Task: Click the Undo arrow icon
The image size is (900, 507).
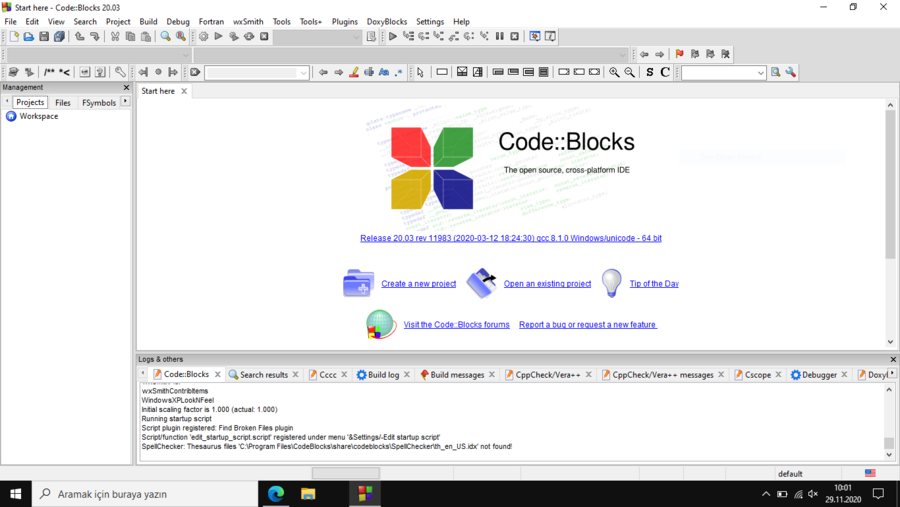Action: pos(79,36)
